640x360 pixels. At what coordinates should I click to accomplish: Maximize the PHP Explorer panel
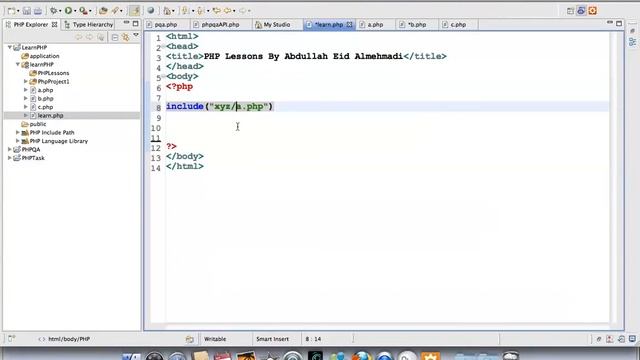coord(136,24)
